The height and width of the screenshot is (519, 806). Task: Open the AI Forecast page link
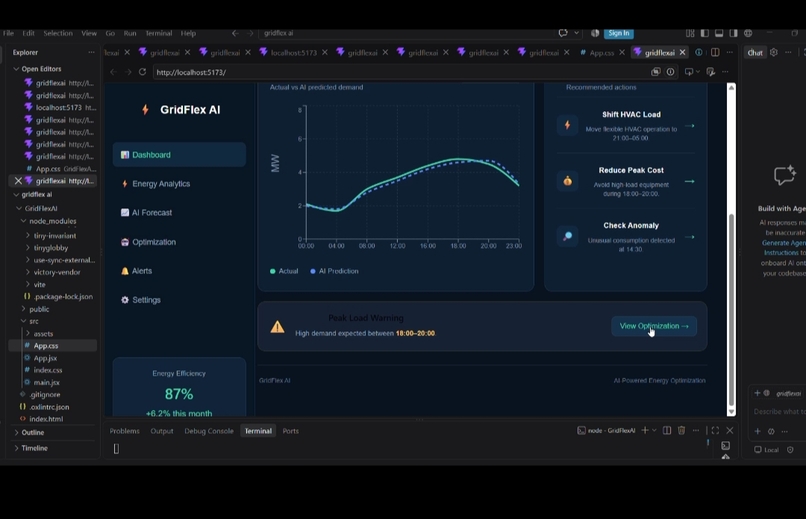152,213
